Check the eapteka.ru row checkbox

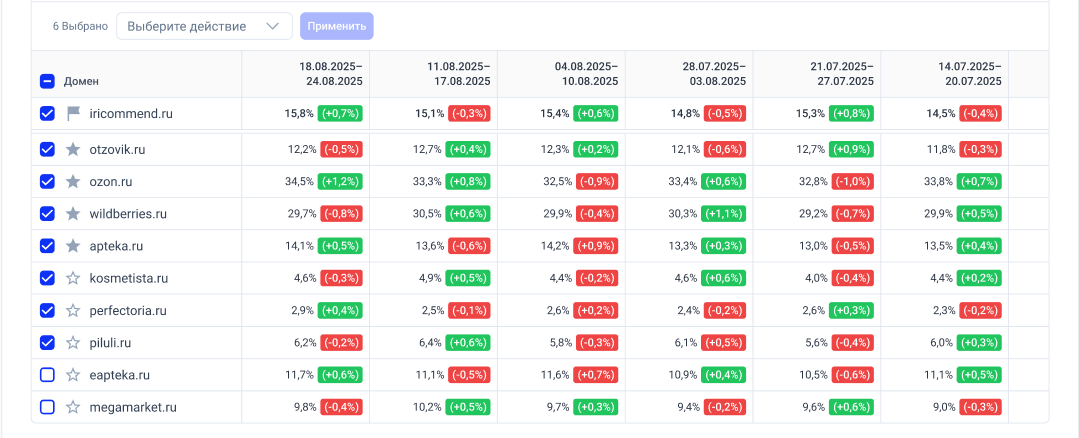point(47,375)
